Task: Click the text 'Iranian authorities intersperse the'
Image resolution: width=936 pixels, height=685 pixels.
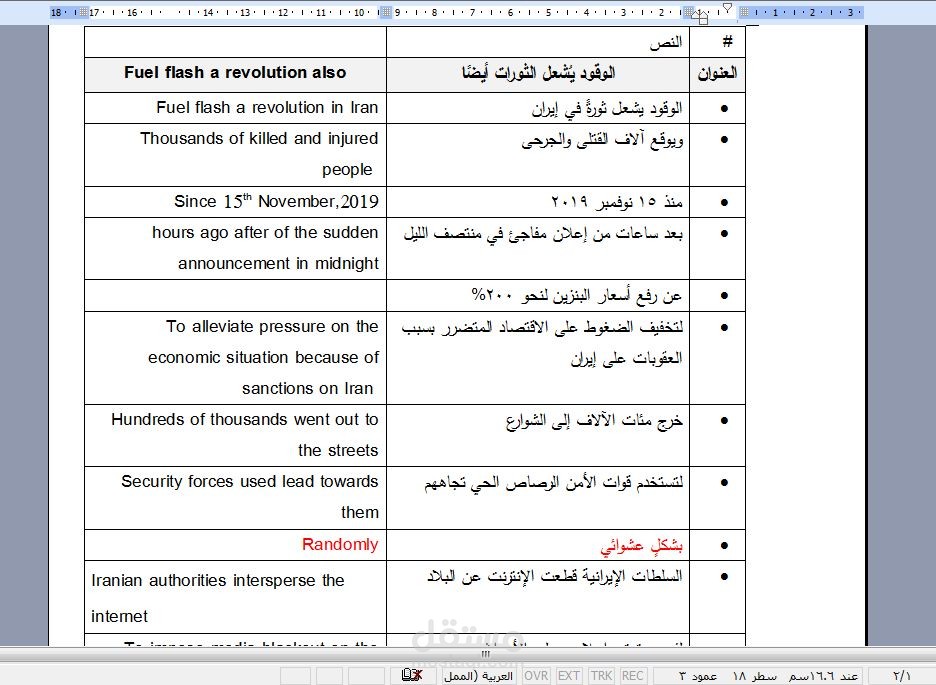Action: [218, 581]
